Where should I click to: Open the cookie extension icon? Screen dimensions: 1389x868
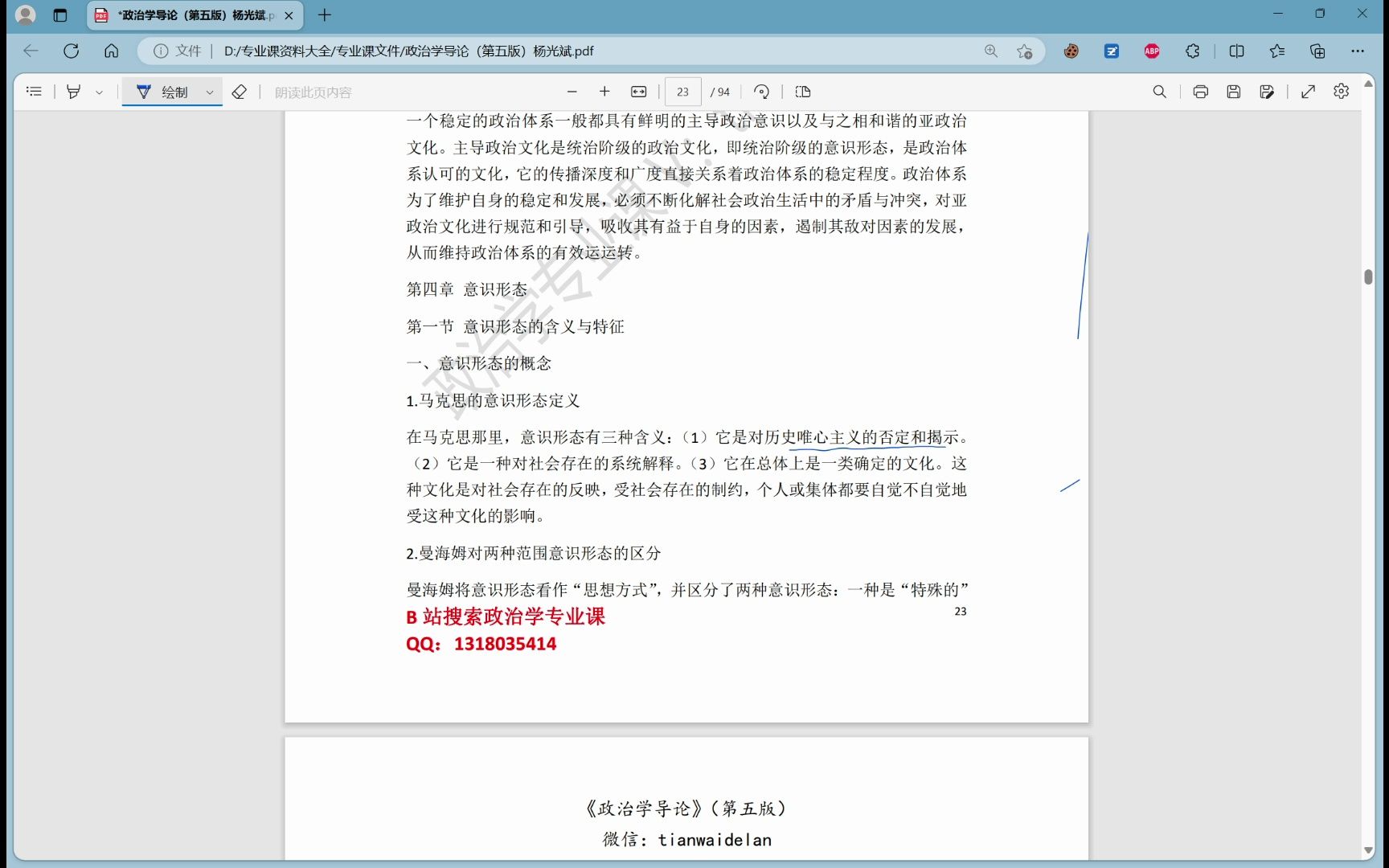1071,51
